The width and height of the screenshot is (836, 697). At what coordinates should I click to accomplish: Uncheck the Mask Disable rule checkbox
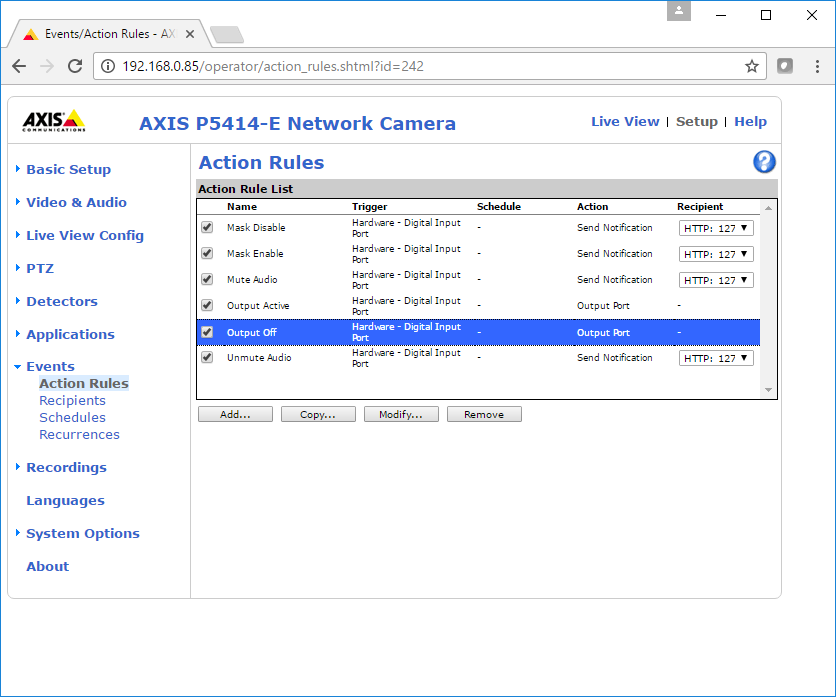coord(207,227)
